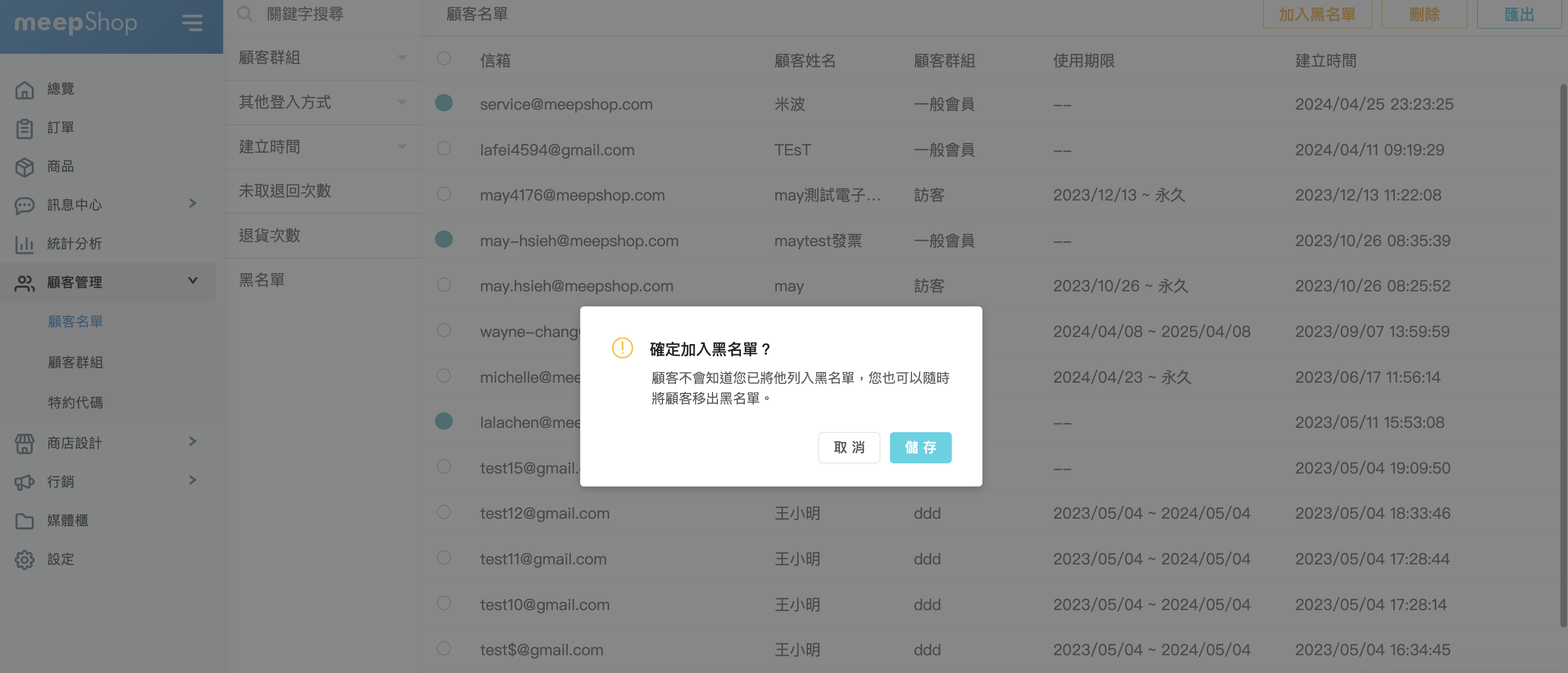Open the 總覽 home icon in sidebar

pyautogui.click(x=24, y=89)
